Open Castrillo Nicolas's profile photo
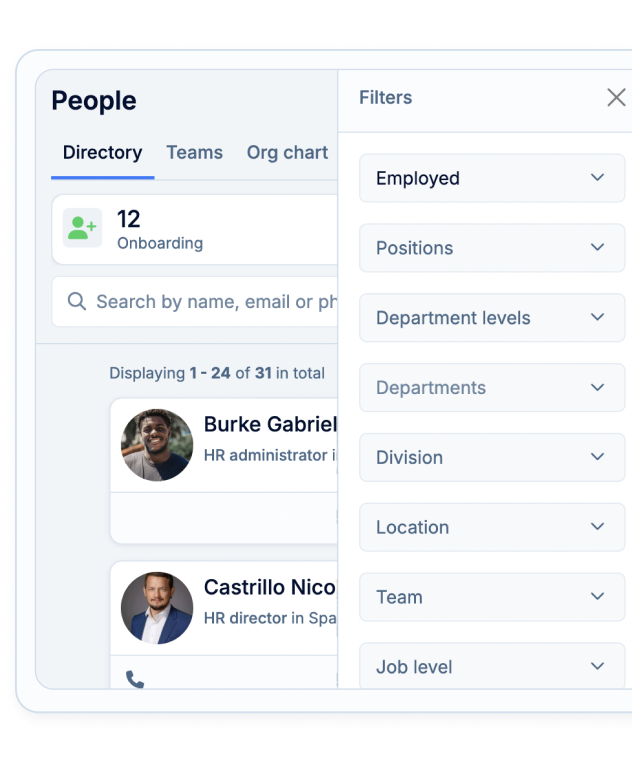This screenshot has height=764, width=632. [x=157, y=608]
